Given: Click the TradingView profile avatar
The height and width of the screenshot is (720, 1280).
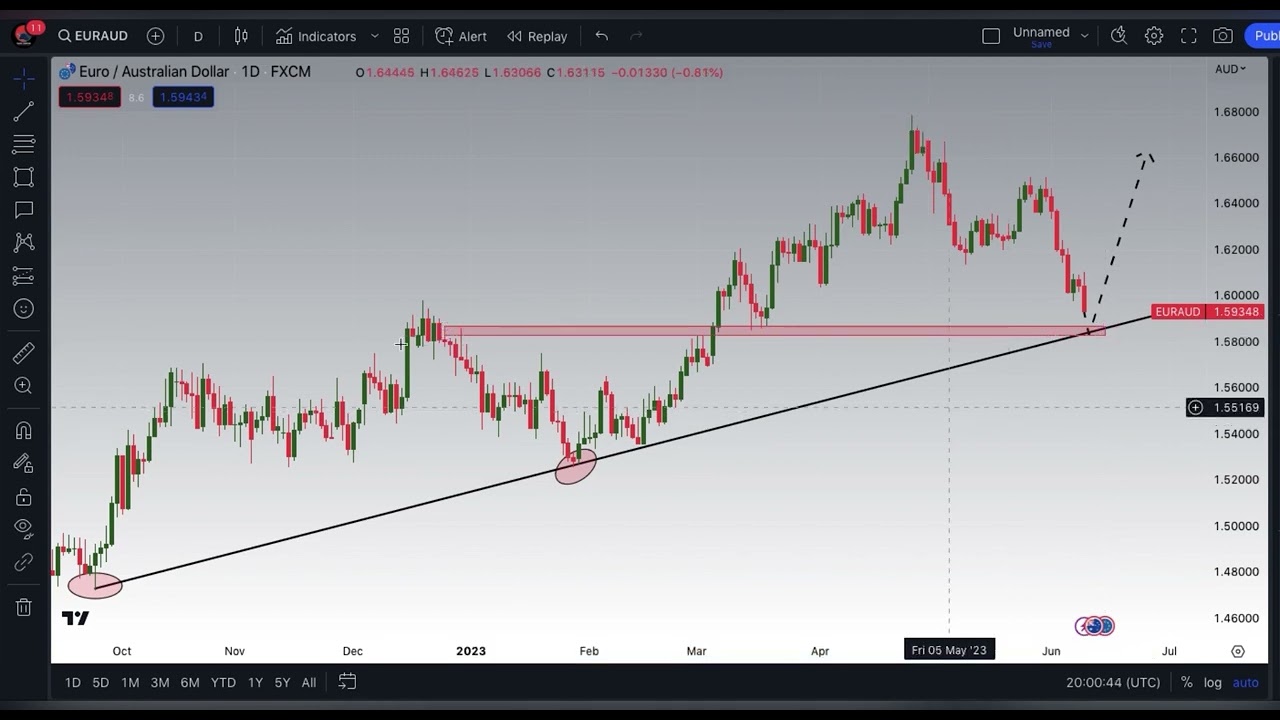Looking at the screenshot, I should click(x=24, y=35).
